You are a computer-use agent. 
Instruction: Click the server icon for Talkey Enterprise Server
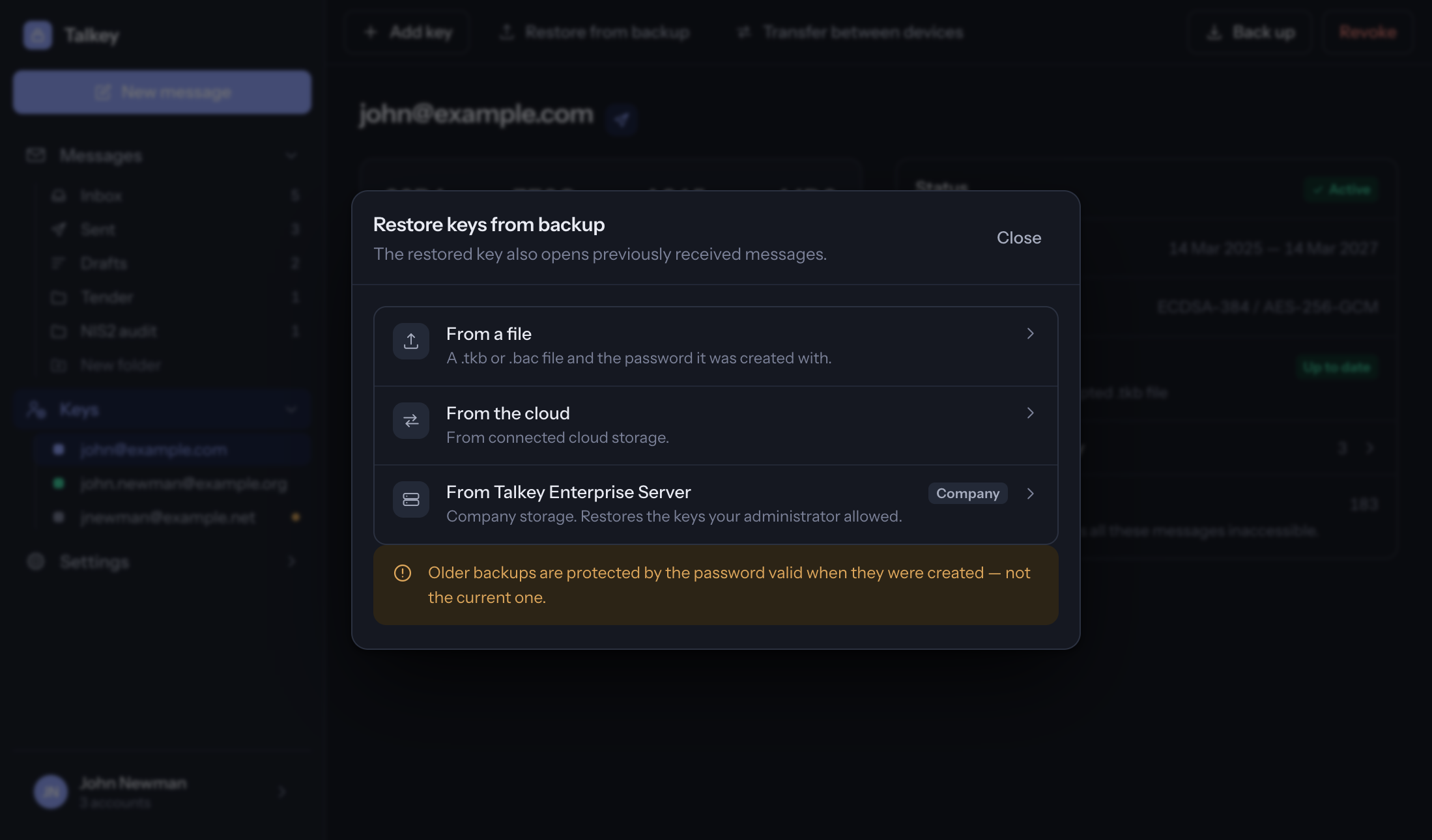[x=411, y=499]
